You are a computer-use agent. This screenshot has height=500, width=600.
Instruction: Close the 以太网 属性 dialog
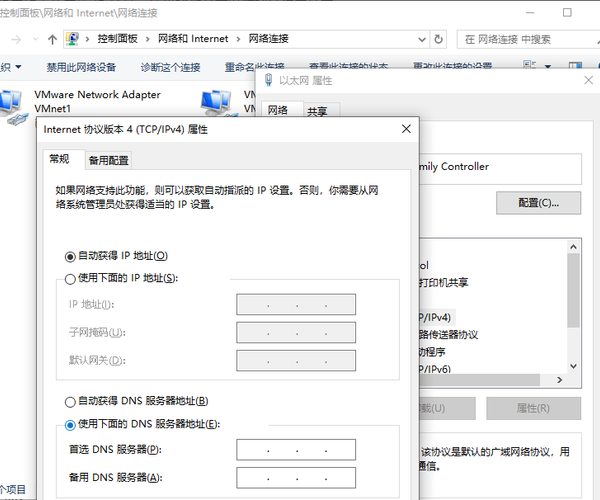pyautogui.click(x=589, y=80)
